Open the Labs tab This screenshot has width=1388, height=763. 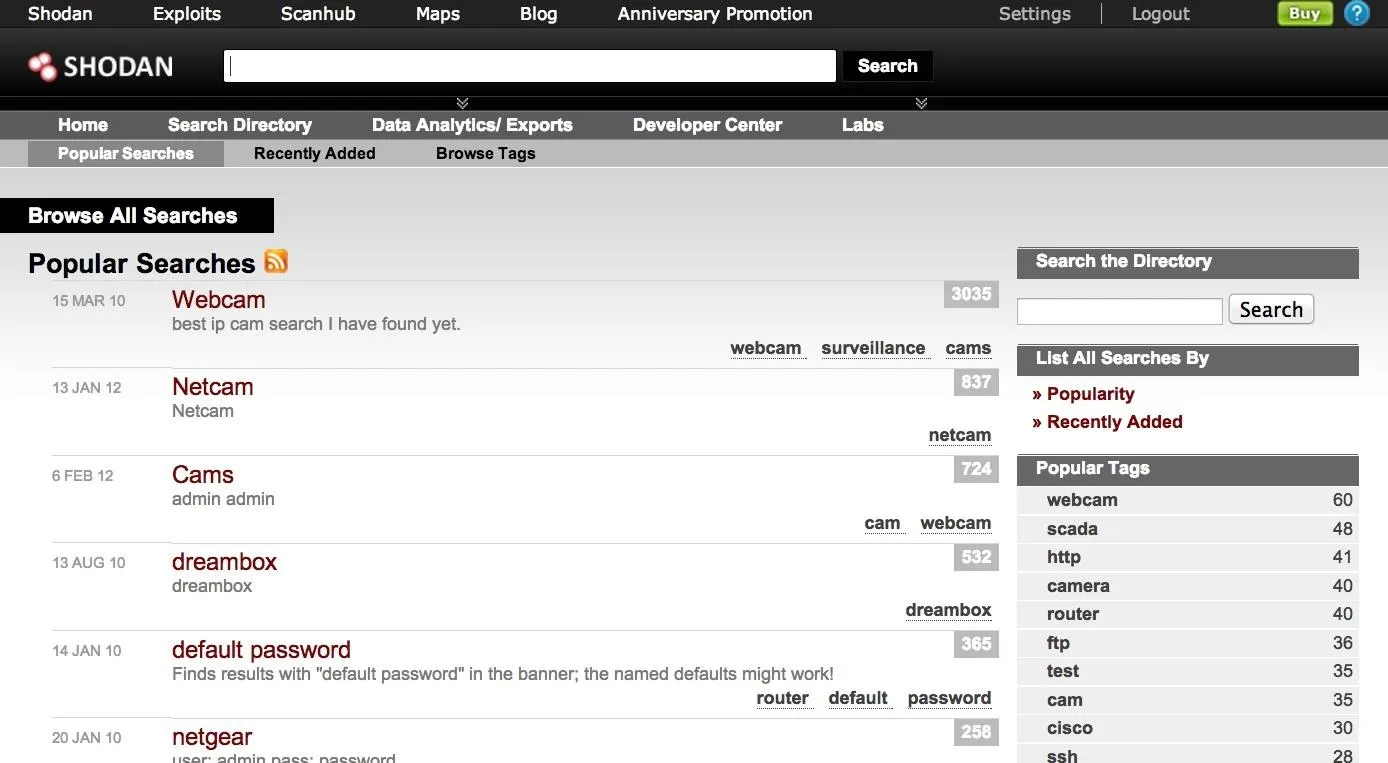863,125
